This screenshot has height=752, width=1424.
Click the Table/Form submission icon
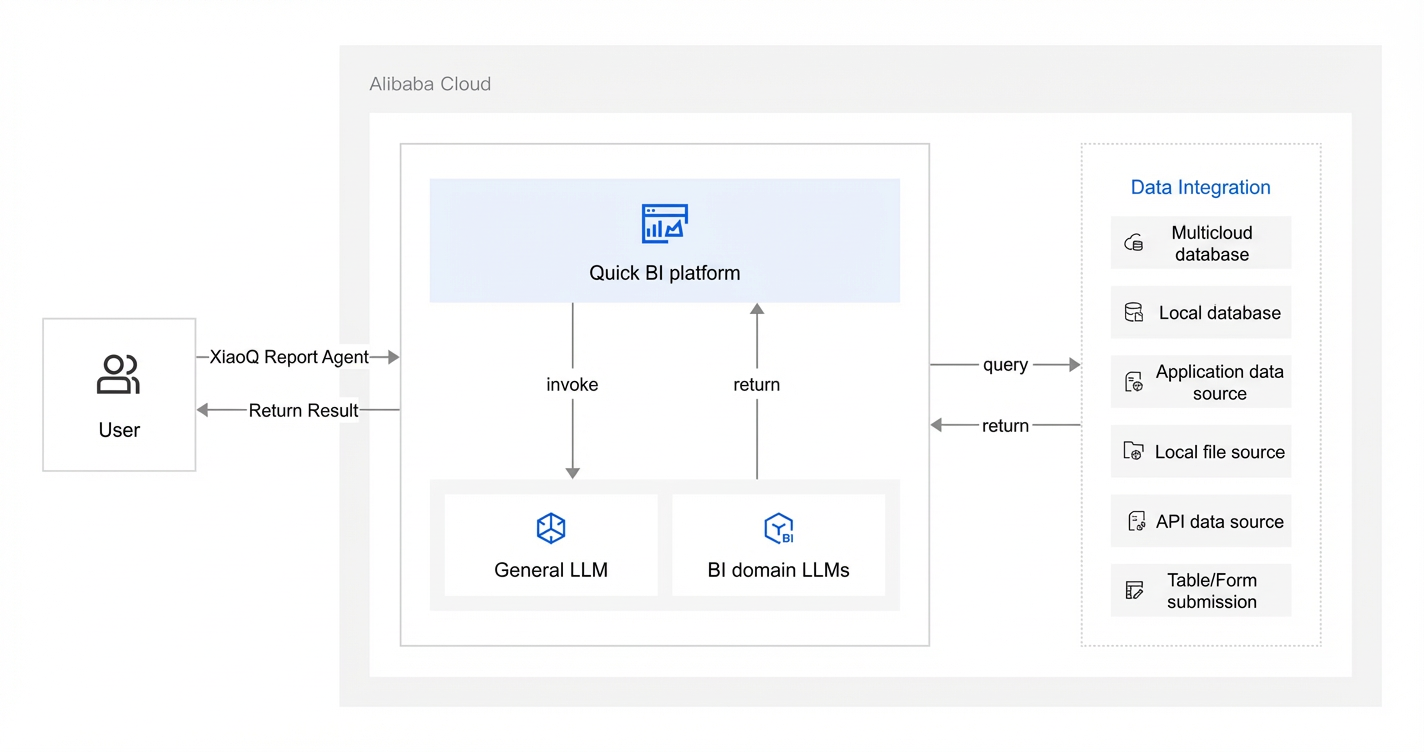tap(1134, 590)
